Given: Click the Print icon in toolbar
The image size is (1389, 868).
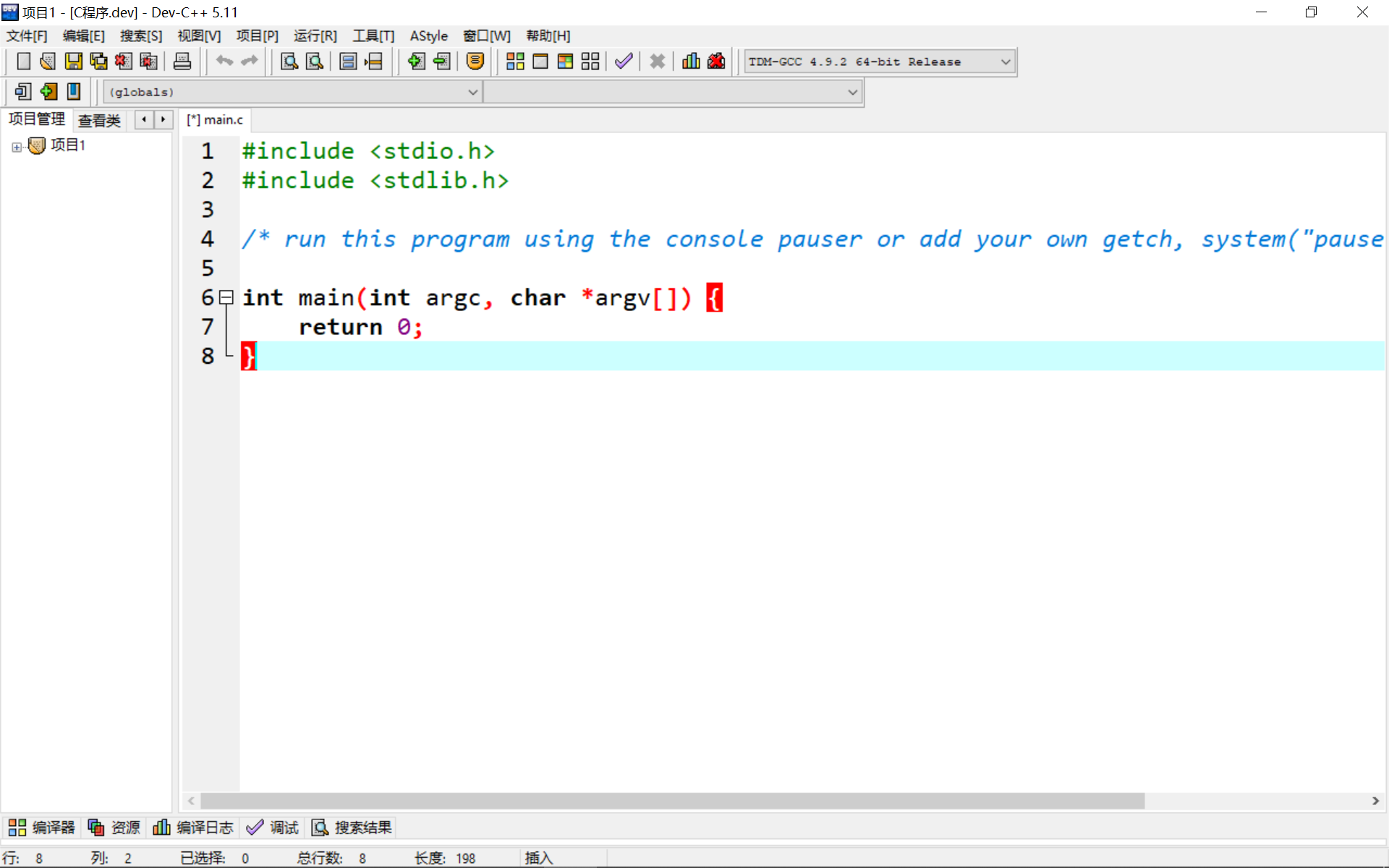Looking at the screenshot, I should 182,61.
